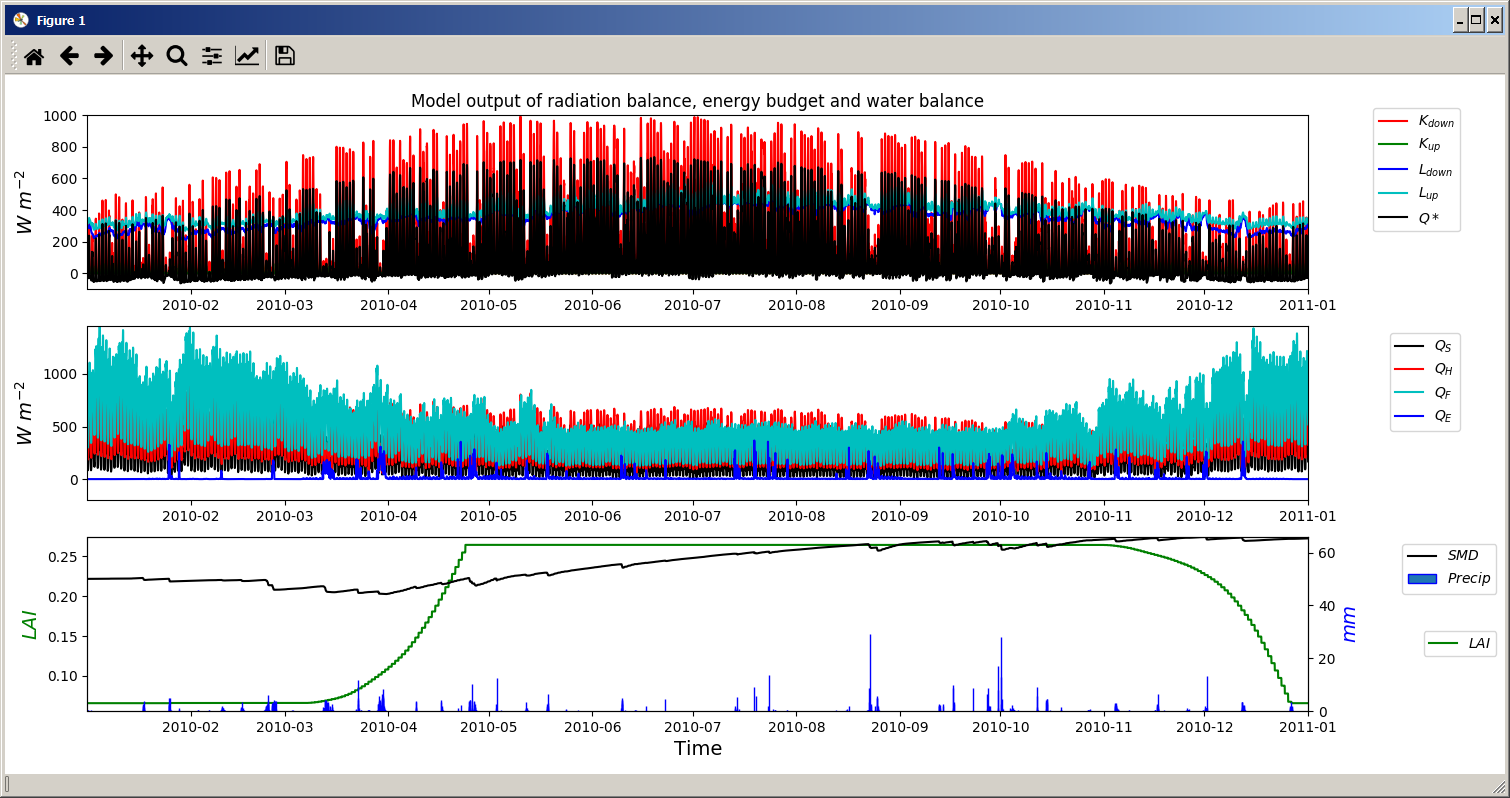Click the QE legend entry
Screen dimensions: 1510x798
click(x=1424, y=417)
